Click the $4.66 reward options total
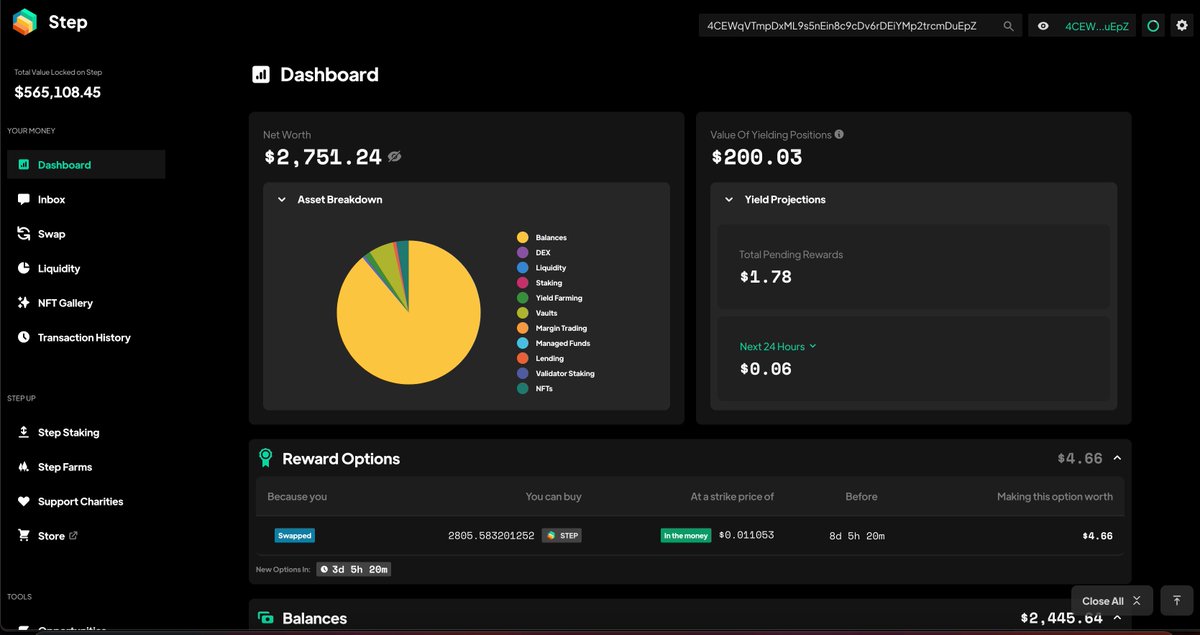The height and width of the screenshot is (635, 1200). [x=1080, y=458]
